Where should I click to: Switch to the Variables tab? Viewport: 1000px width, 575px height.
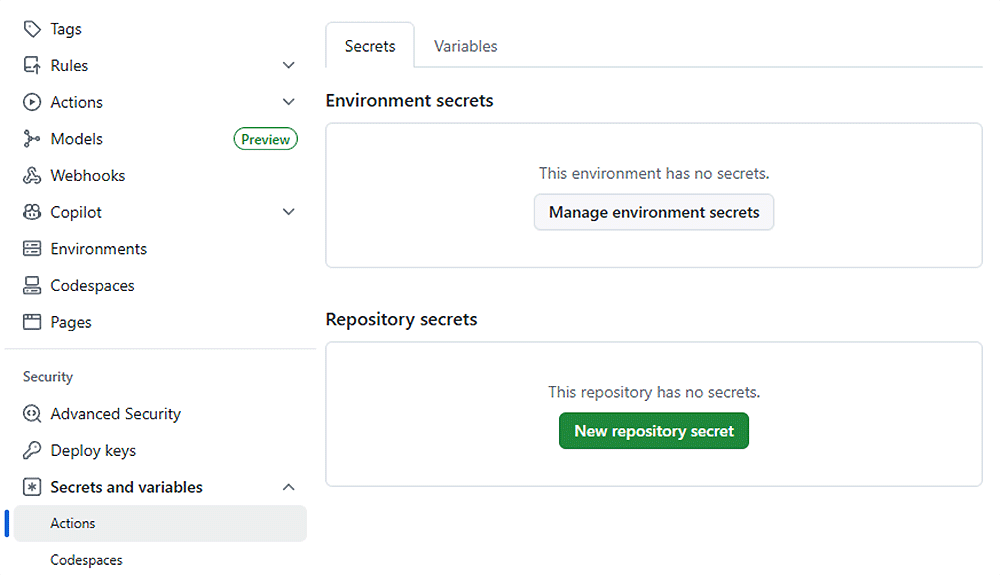(465, 46)
